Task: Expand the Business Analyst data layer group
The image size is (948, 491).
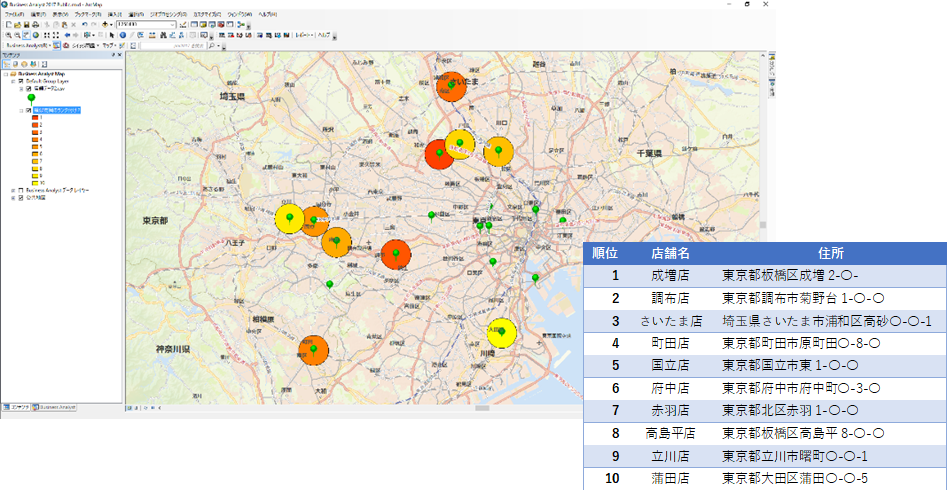Action: click(x=11, y=190)
